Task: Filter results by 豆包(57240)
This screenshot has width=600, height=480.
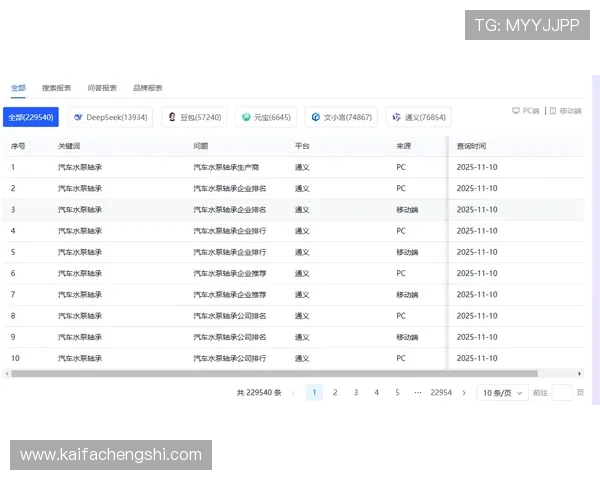Action: (194, 117)
